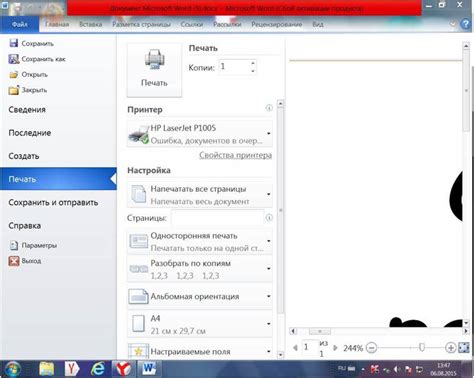Click the Word icon in the taskbar
The image size is (474, 378).
coord(149,369)
